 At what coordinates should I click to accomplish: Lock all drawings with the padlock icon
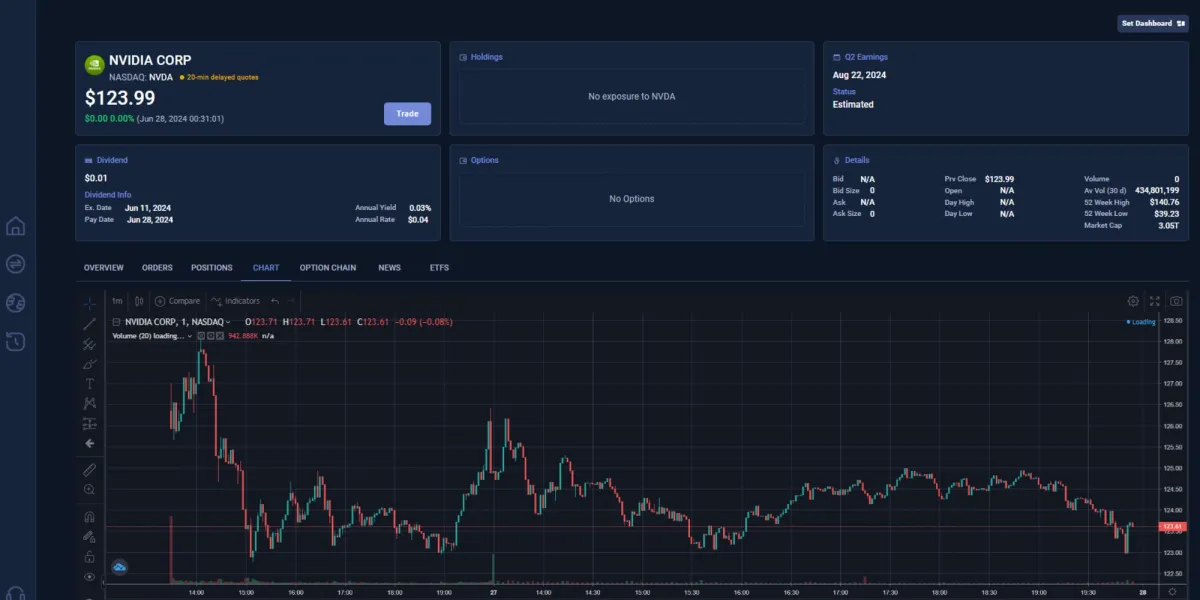pos(89,556)
